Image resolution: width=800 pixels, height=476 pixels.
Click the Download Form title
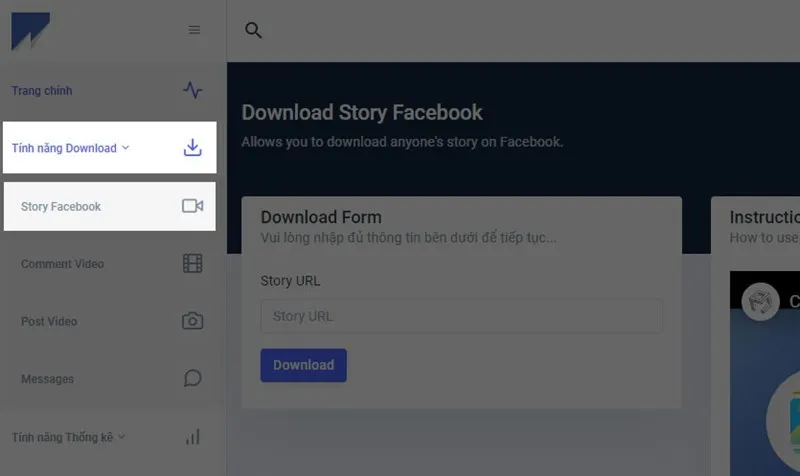[x=321, y=217]
